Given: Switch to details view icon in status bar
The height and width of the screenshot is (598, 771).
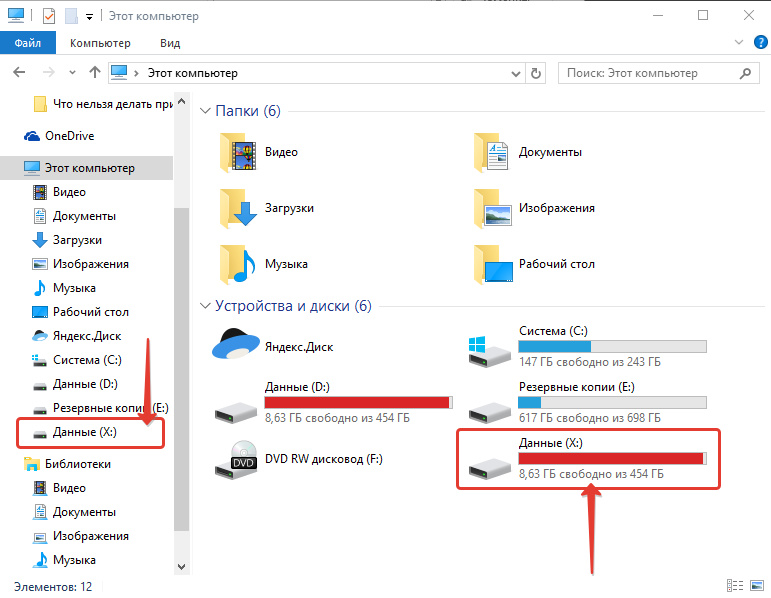Looking at the screenshot, I should coord(735,586).
